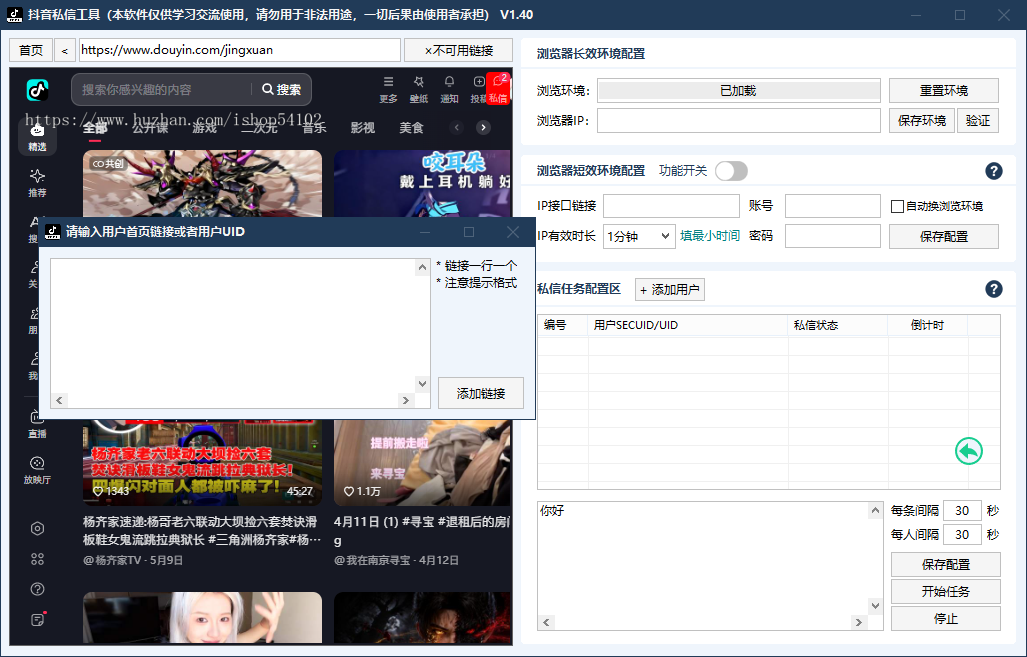This screenshot has width=1027, height=657.
Task: Open the 更多 menu icon
Action: [388, 88]
